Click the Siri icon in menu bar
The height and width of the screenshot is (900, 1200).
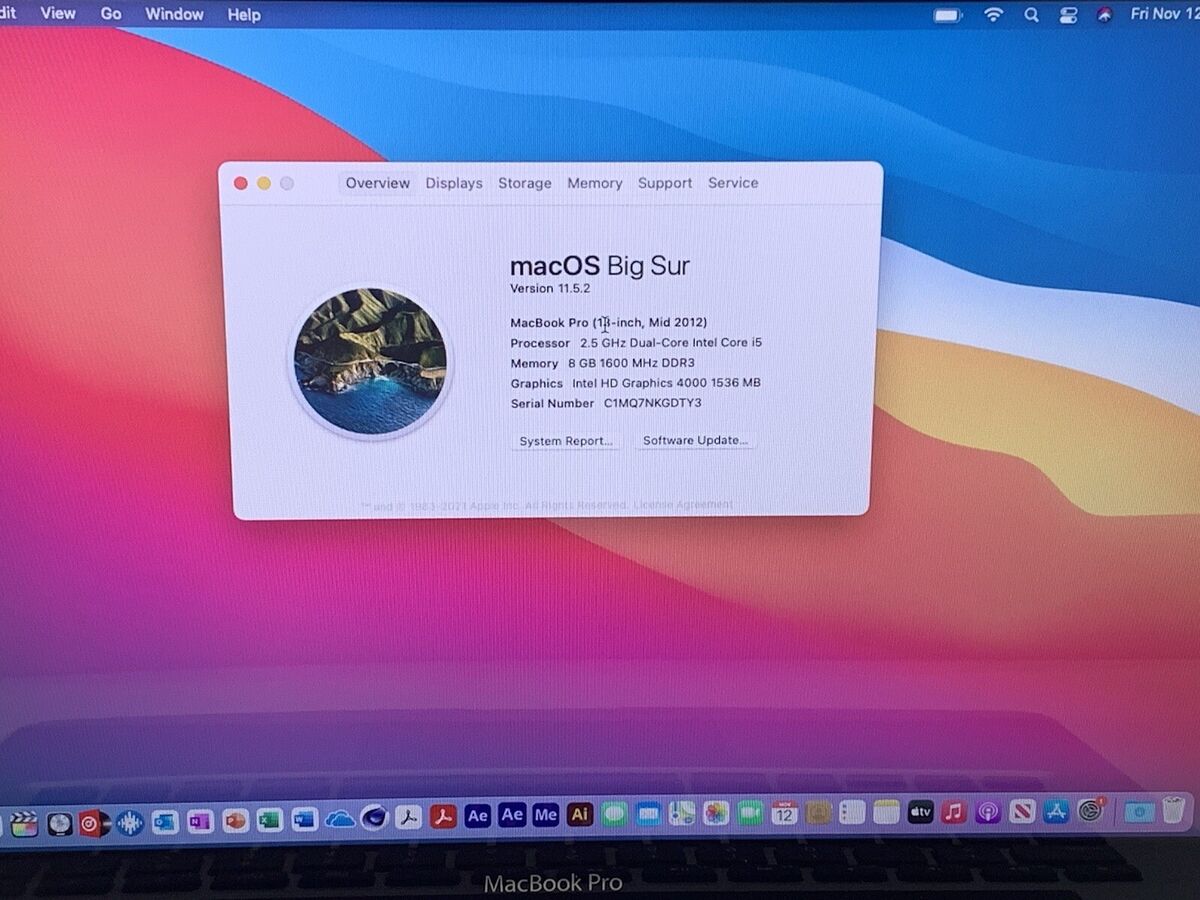(x=1104, y=14)
